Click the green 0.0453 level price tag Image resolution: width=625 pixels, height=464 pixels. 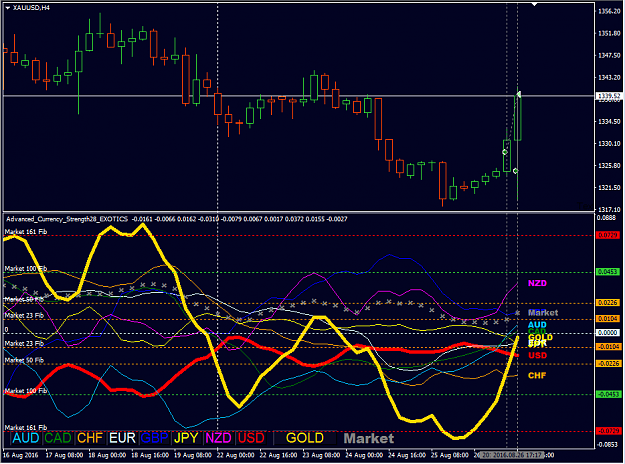[608, 272]
